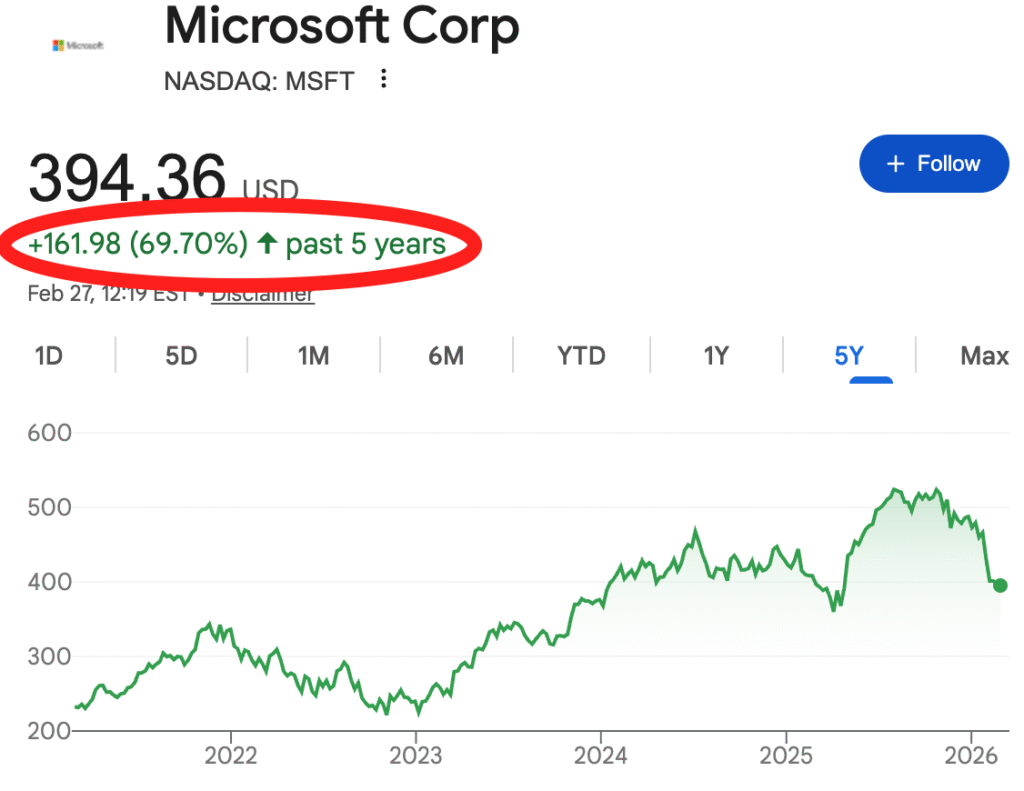Screen dimensions: 1024x791
Task: Select the YTD tab
Action: [581, 355]
